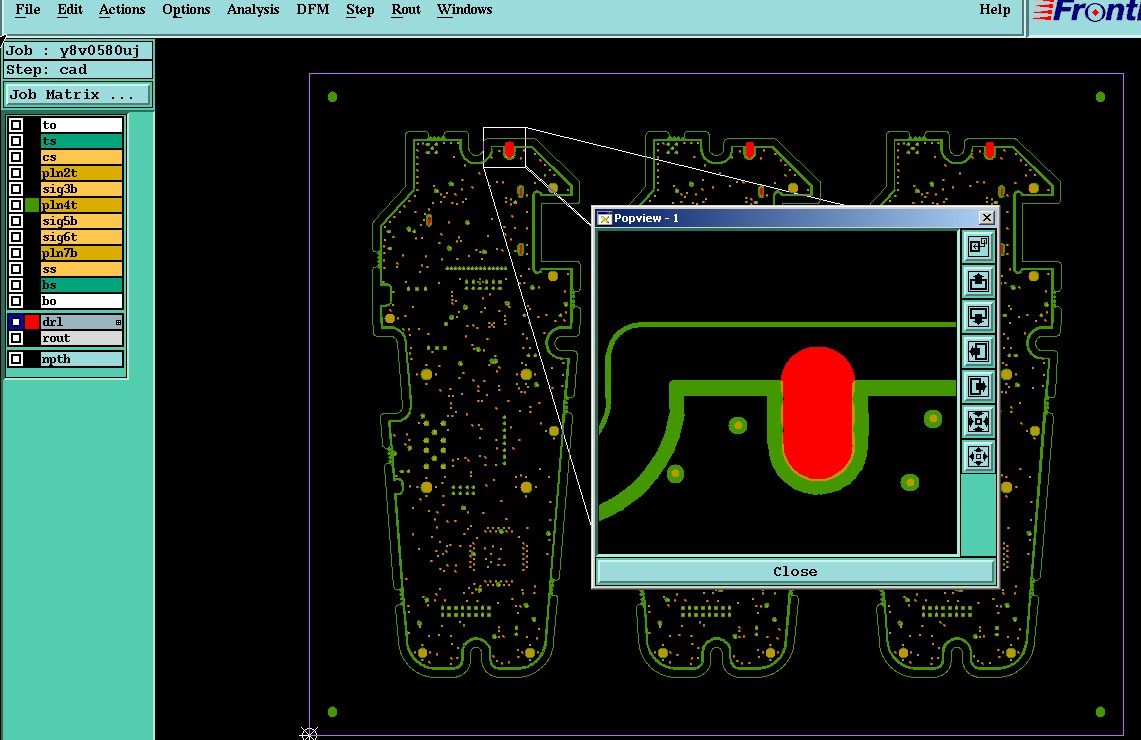Screen dimensions: 1141x740
Task: Pan the Popview to the right
Action: pyautogui.click(x=978, y=386)
